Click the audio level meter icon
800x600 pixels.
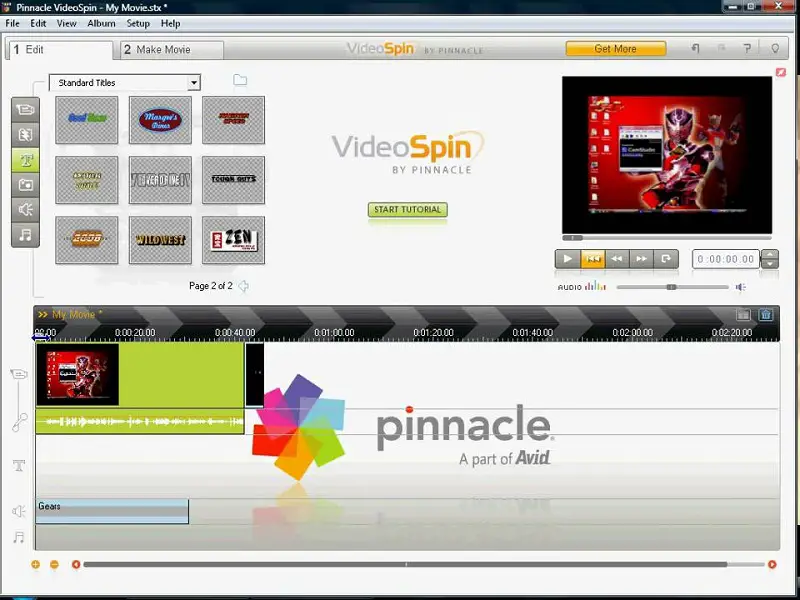tap(595, 286)
